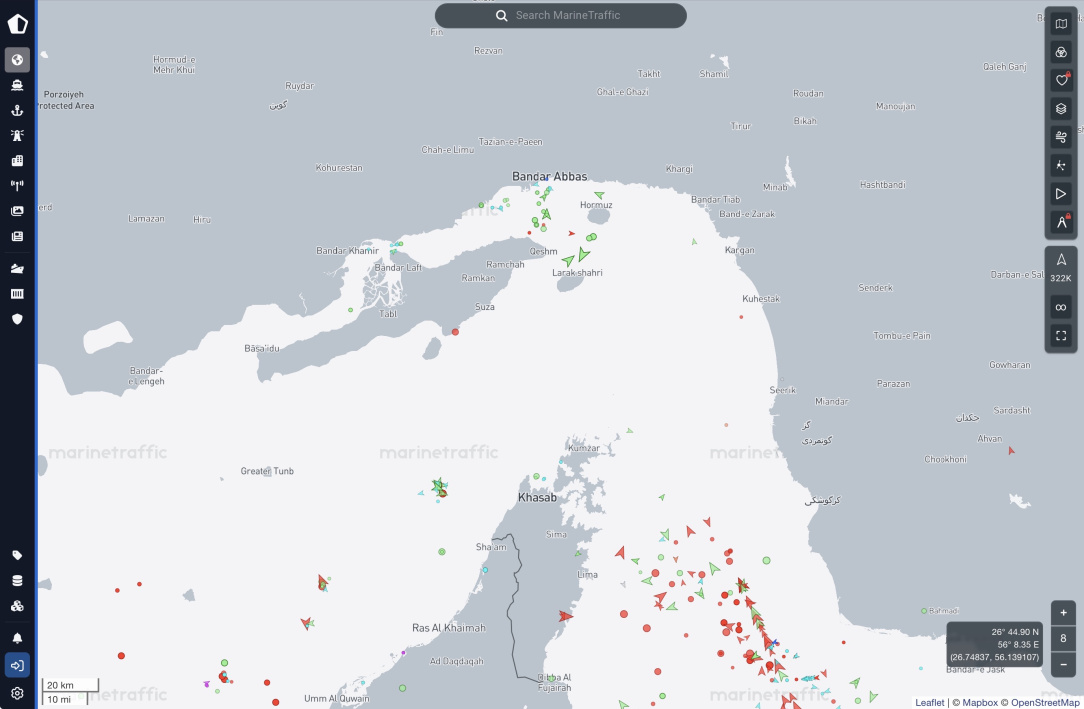Open the AIS Stations antenna icon
Viewport: 1084px width, 709px height.
pyautogui.click(x=17, y=185)
